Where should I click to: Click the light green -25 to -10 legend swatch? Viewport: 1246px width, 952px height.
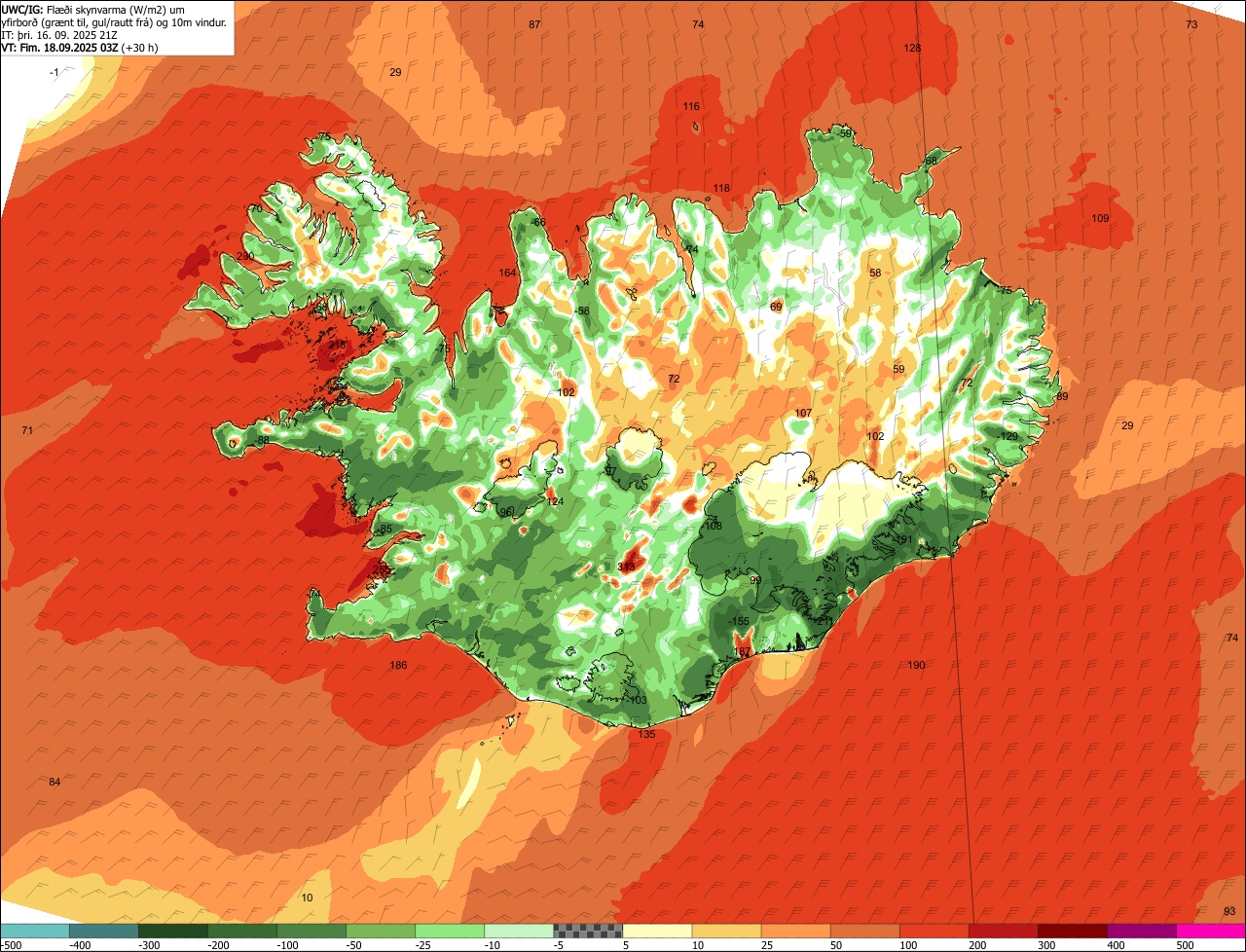coord(450,931)
